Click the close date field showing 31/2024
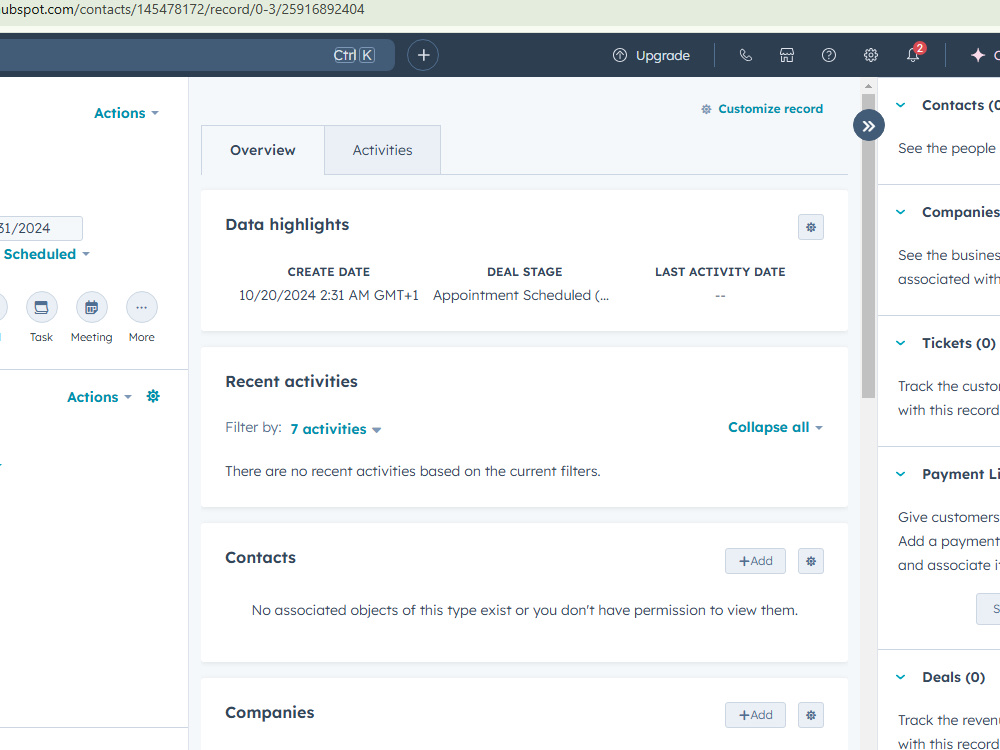The image size is (1000, 750). coord(41,228)
